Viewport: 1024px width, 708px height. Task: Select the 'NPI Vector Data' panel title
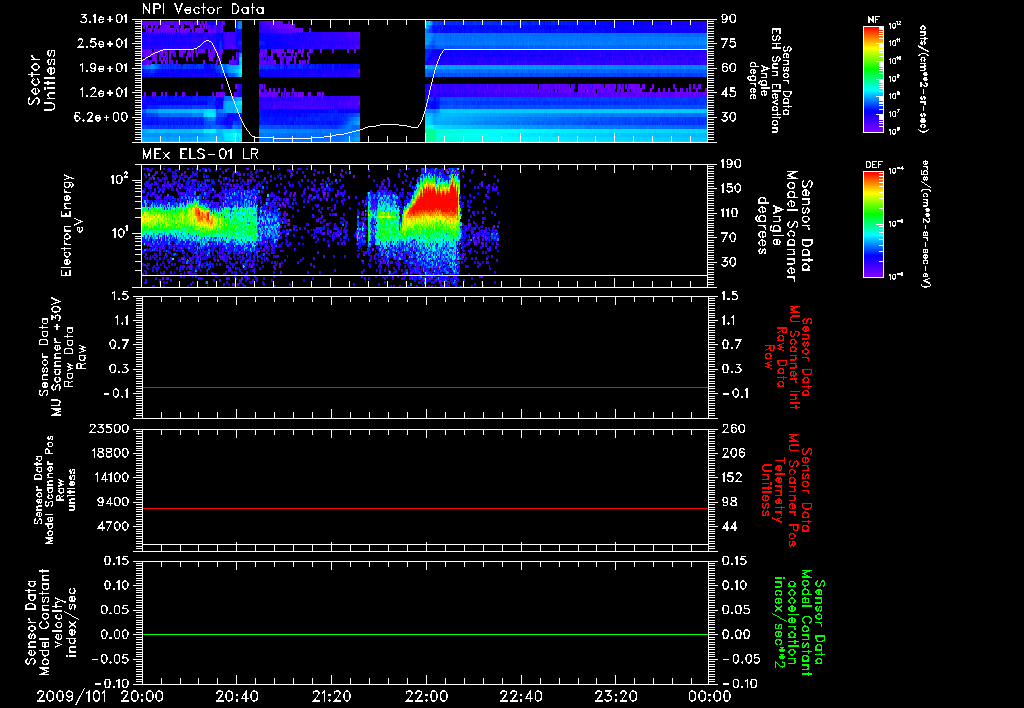coord(204,9)
